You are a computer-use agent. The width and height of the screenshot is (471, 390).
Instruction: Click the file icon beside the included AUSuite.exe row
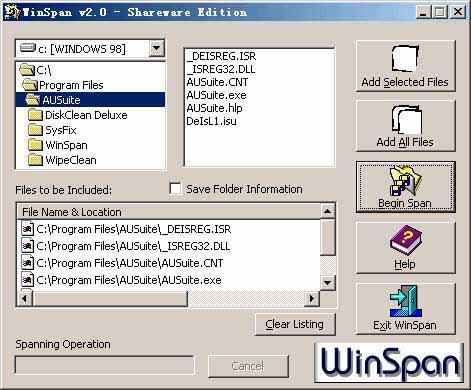point(27,280)
